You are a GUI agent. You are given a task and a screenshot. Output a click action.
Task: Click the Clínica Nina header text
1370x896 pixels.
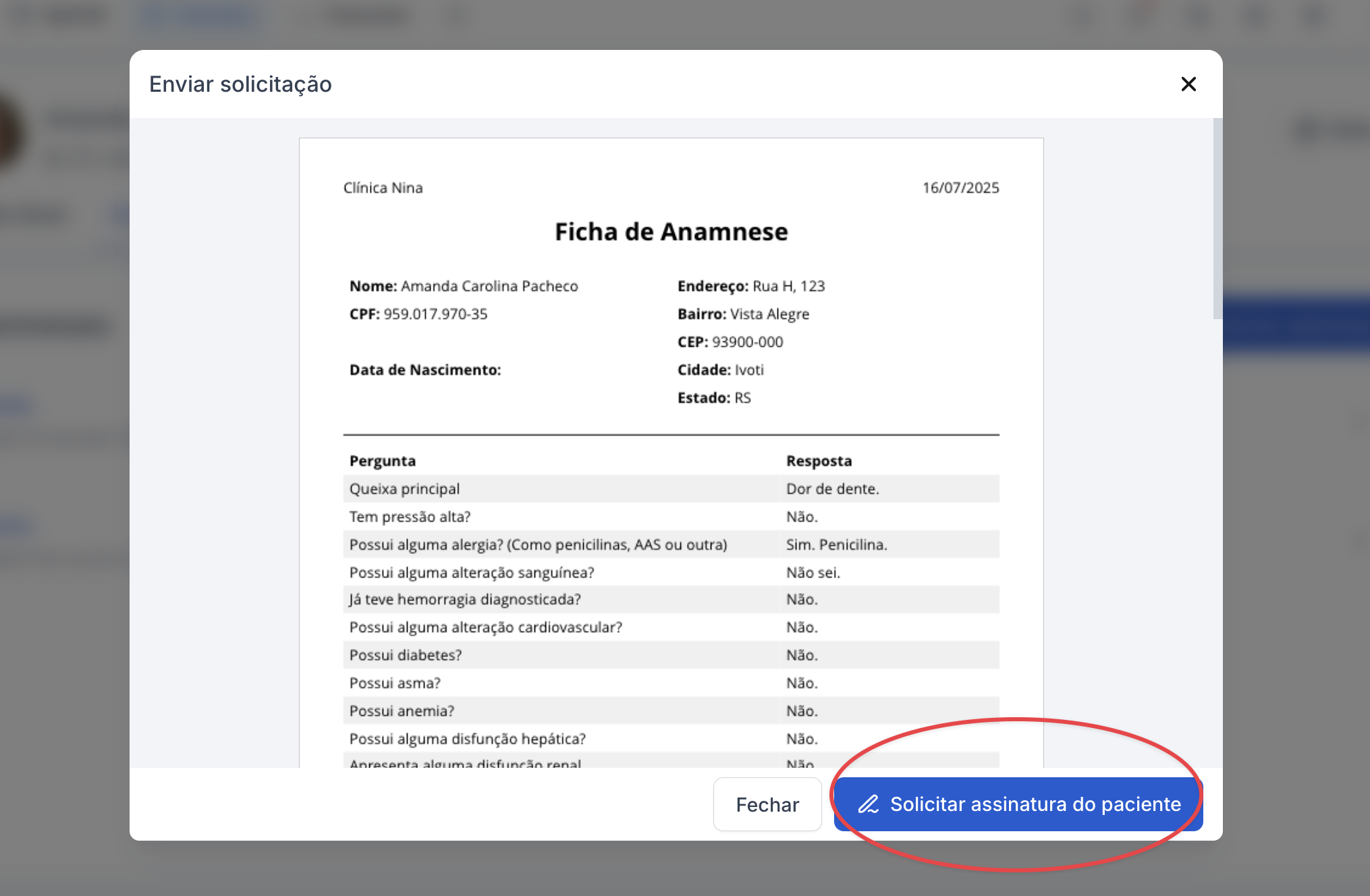pos(383,188)
